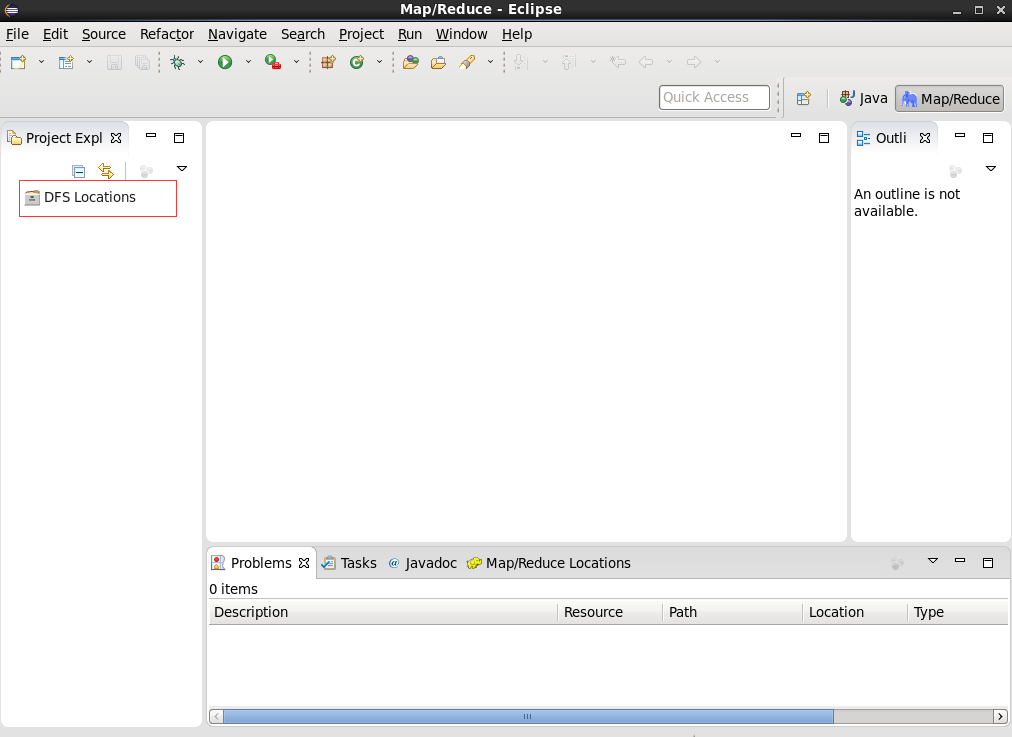Toggle Link with Editor in Project Explorer

tap(106, 170)
